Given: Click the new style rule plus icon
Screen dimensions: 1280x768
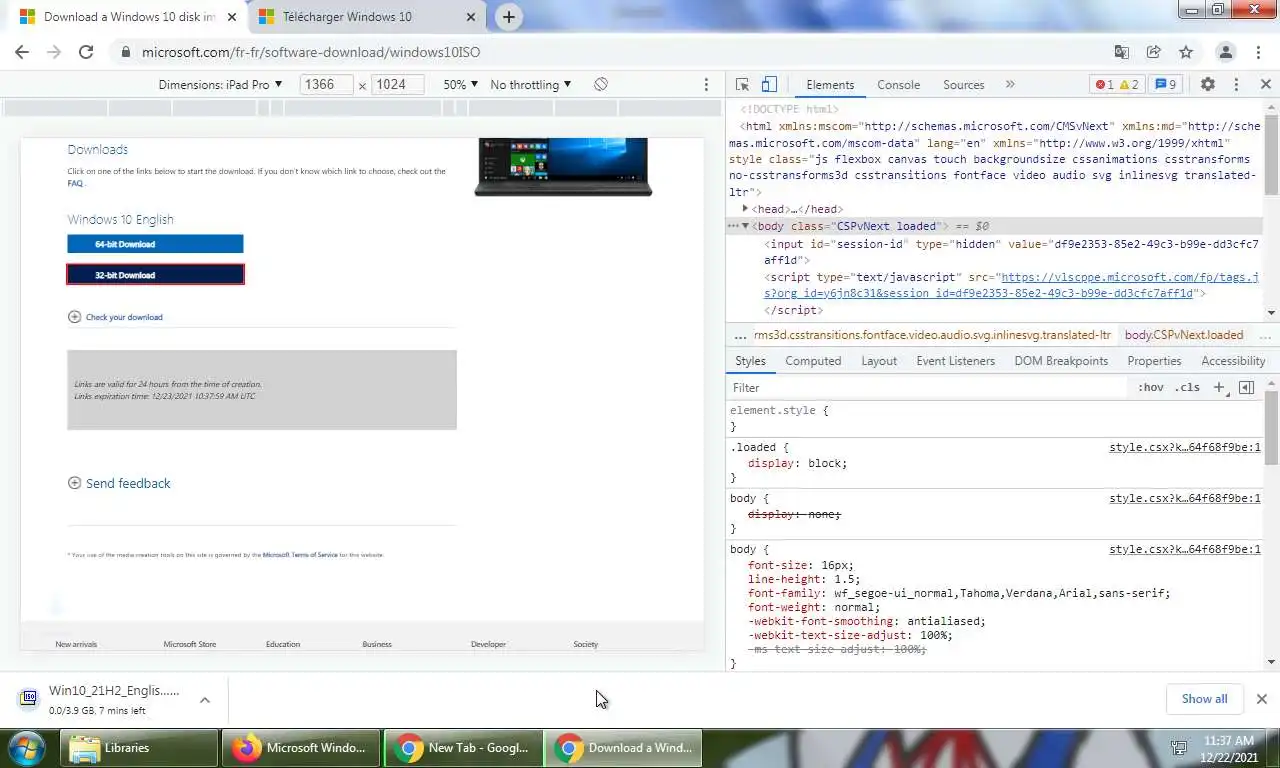Looking at the screenshot, I should (1219, 387).
